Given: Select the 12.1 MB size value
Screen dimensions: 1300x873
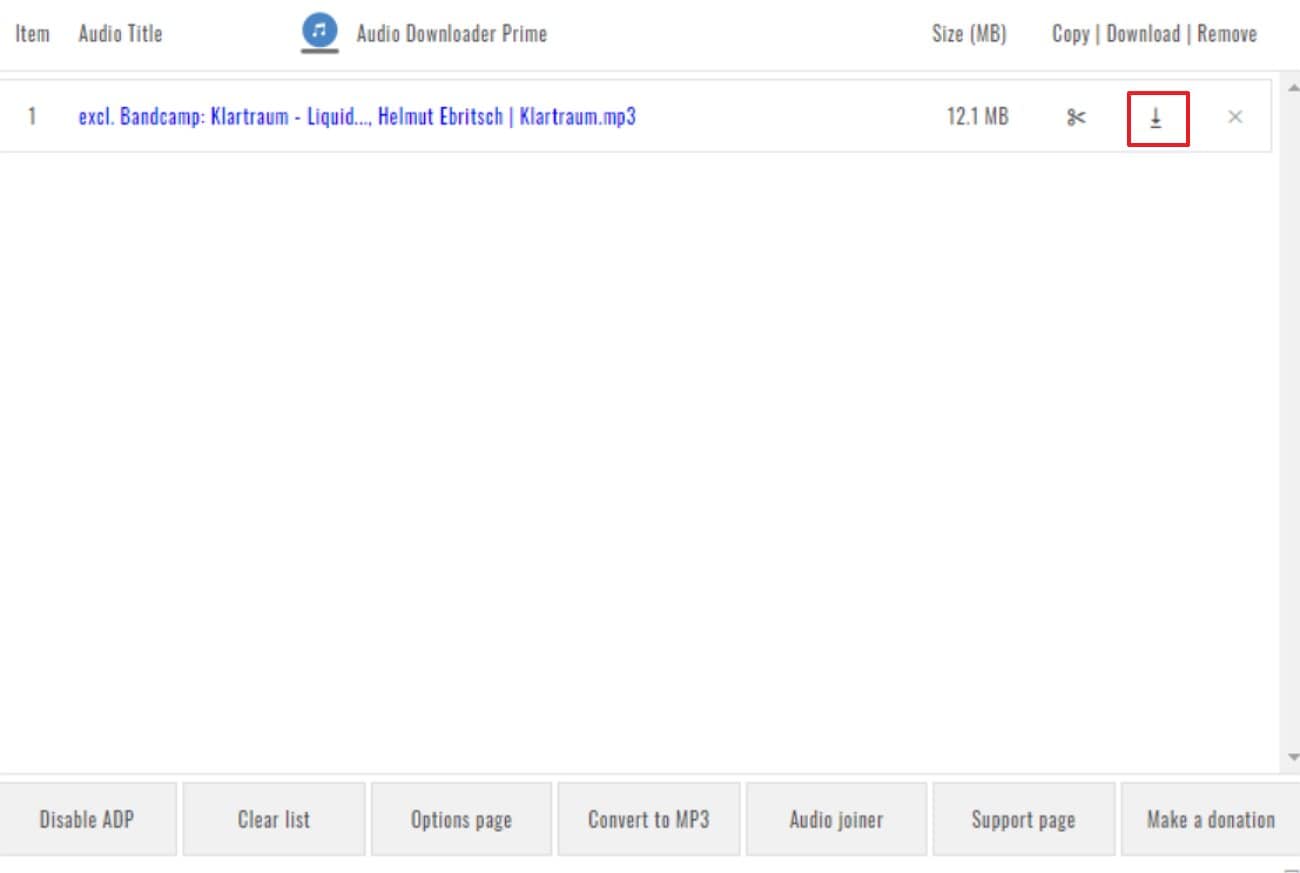Looking at the screenshot, I should [x=977, y=117].
